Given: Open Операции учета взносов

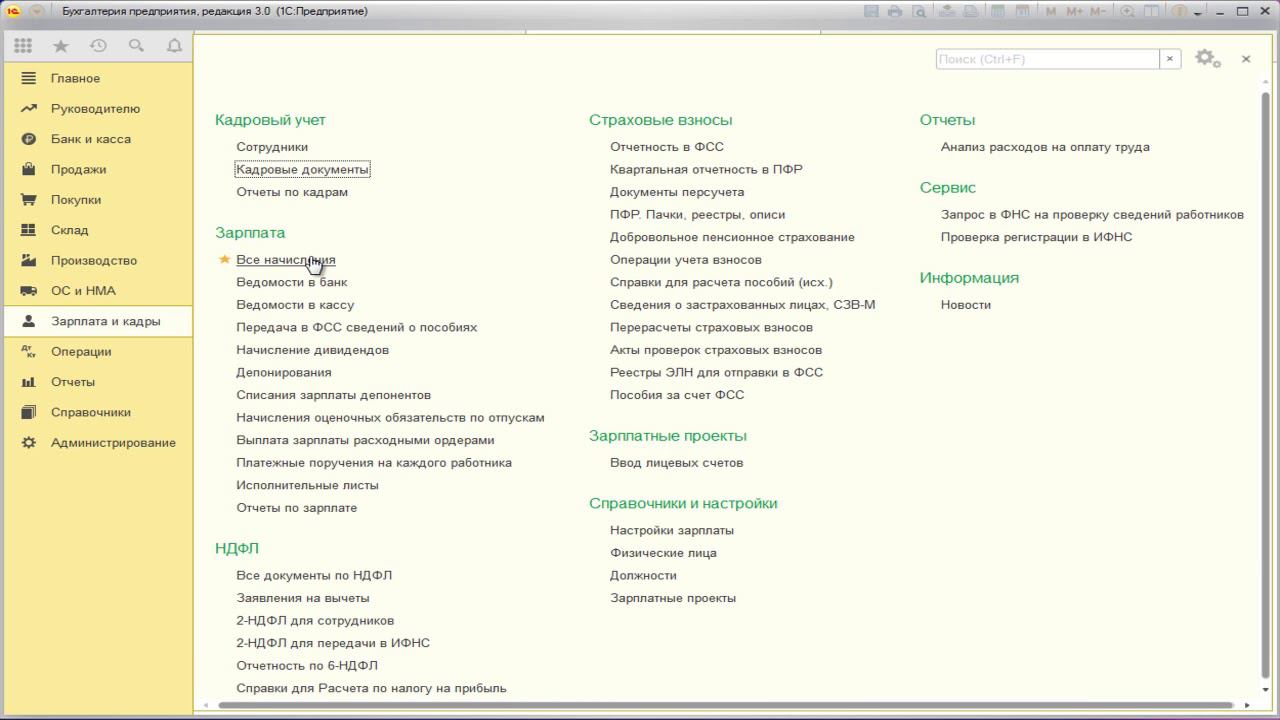Looking at the screenshot, I should click(686, 260).
